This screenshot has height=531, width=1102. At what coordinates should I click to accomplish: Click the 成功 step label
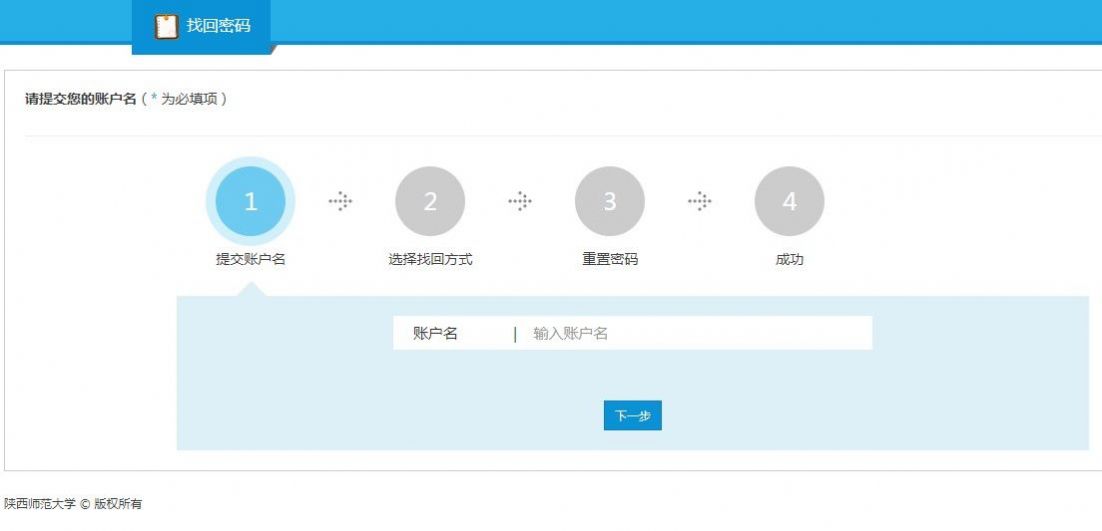click(789, 259)
